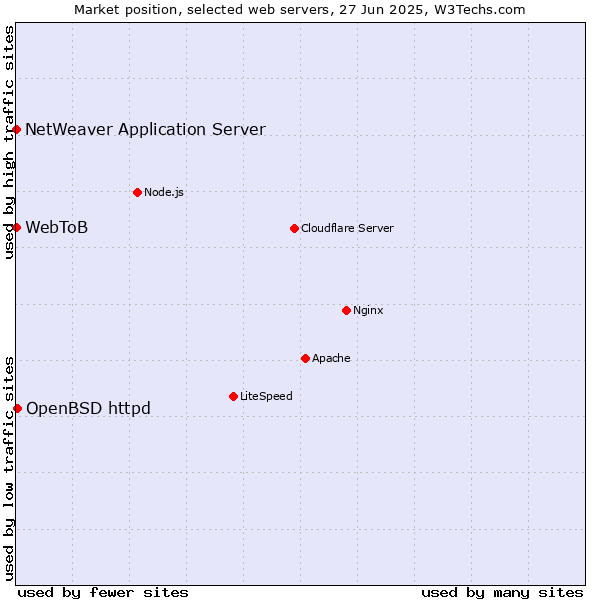Click the NetWeaver Application Server red data point
600x600 pixels.
click(x=16, y=129)
